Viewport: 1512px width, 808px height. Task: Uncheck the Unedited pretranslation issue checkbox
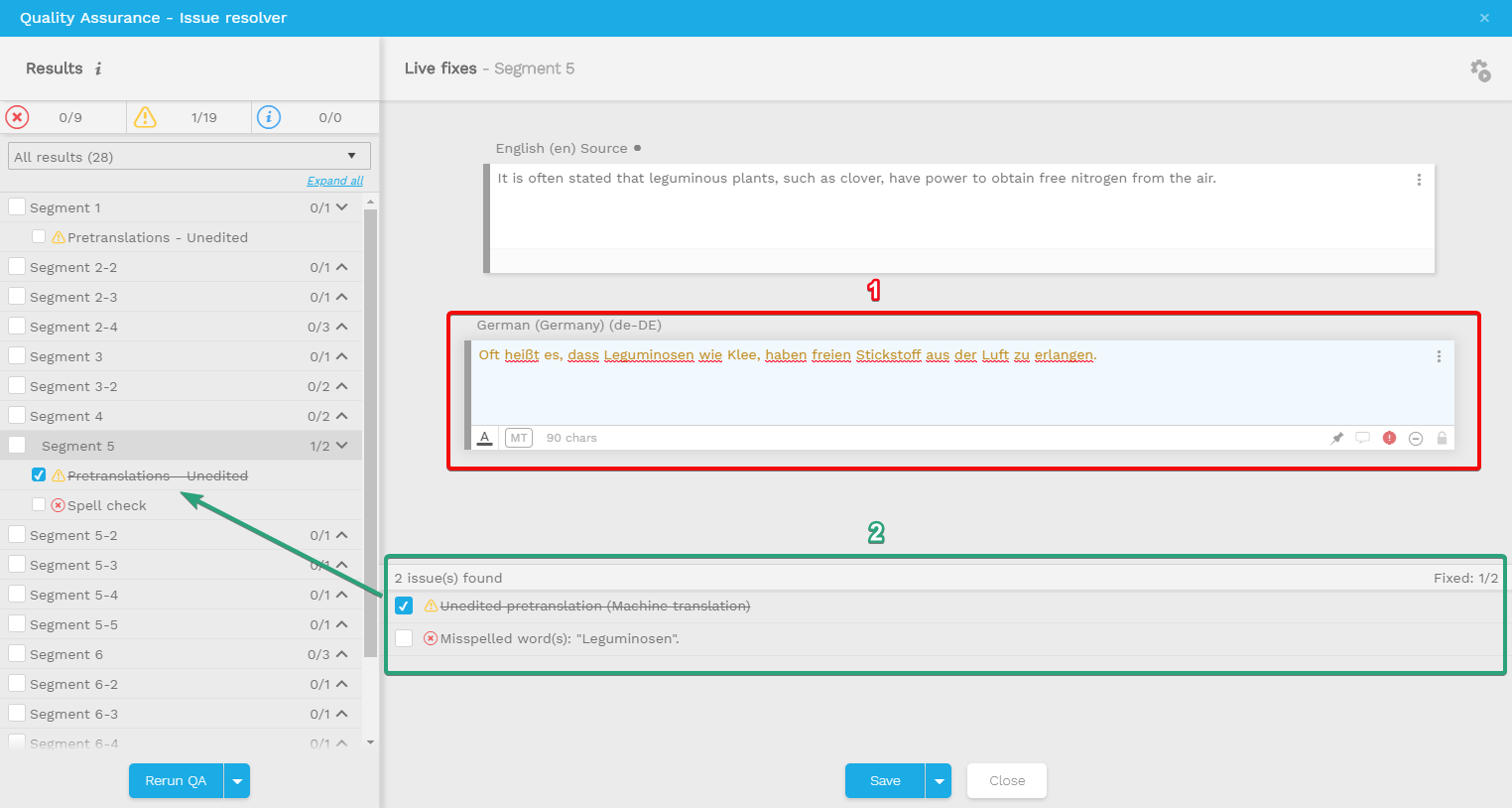pyautogui.click(x=404, y=606)
